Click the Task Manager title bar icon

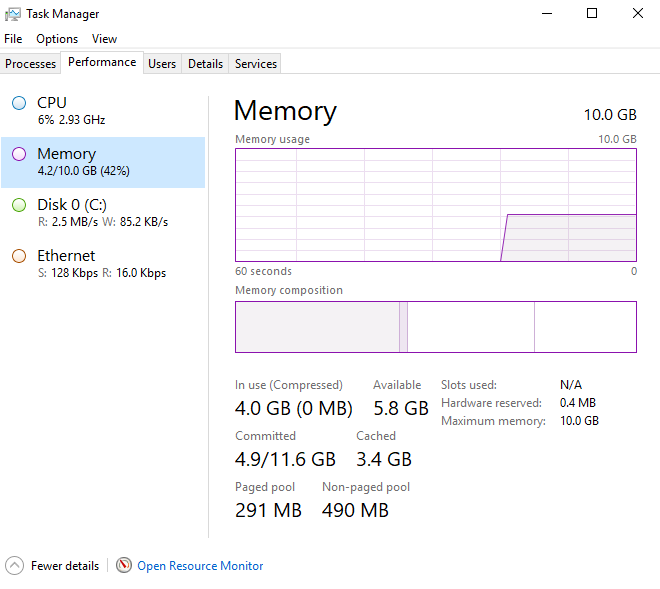pyautogui.click(x=13, y=14)
